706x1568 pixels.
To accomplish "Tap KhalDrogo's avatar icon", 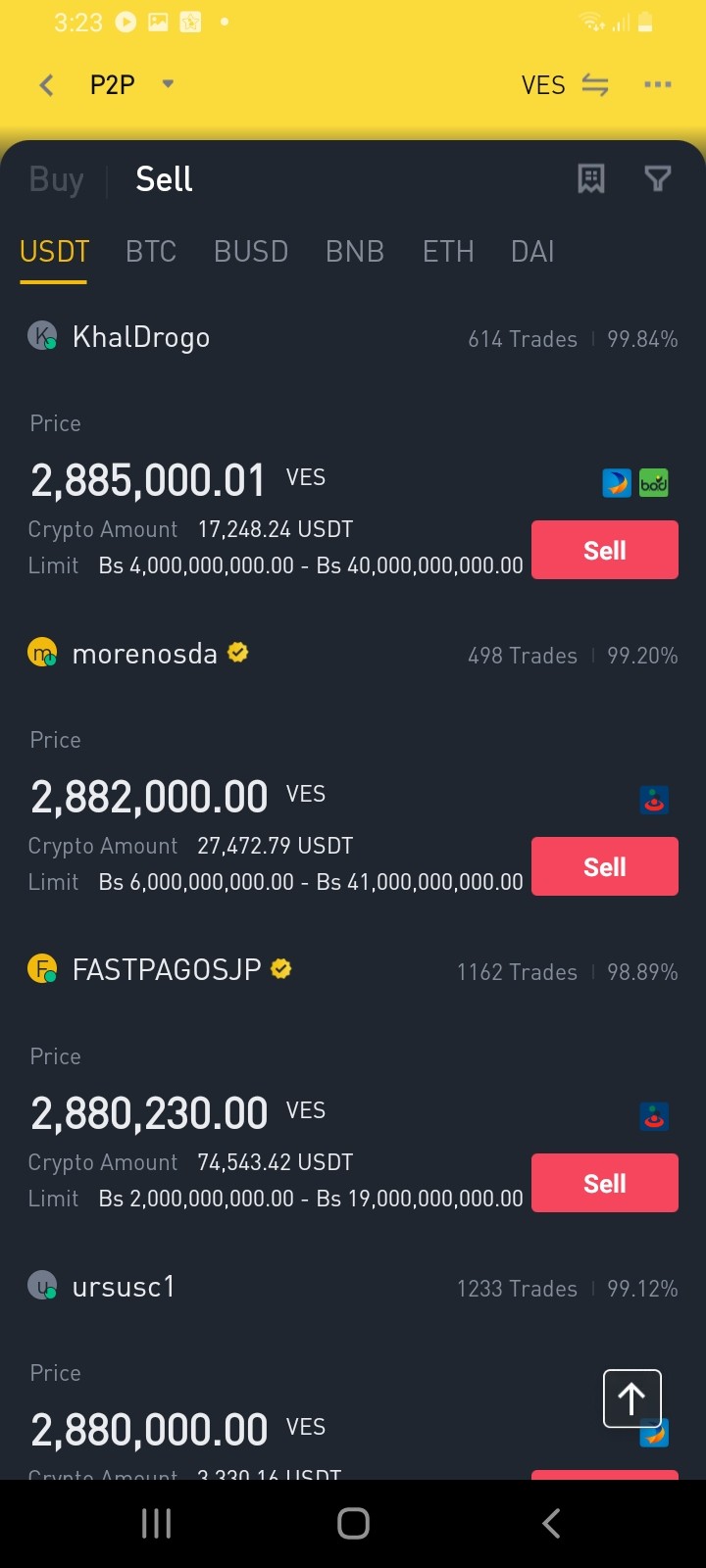I will tap(42, 336).
